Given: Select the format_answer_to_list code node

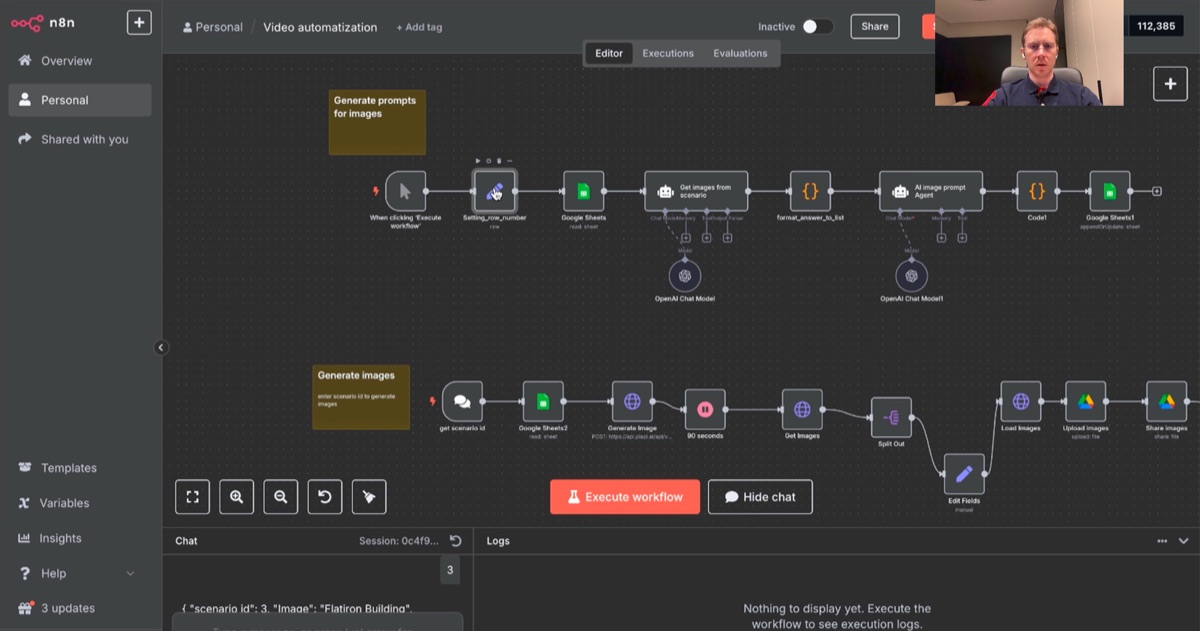Looking at the screenshot, I should pyautogui.click(x=810, y=191).
